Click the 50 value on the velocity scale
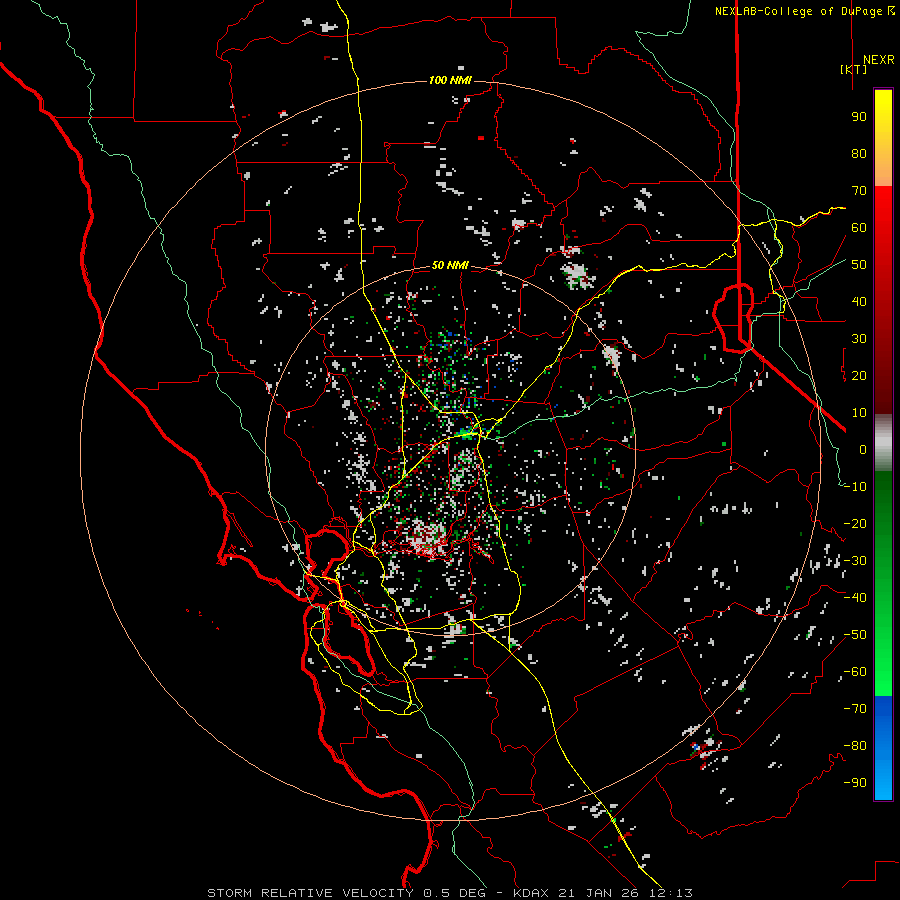This screenshot has width=900, height=900. click(x=859, y=265)
